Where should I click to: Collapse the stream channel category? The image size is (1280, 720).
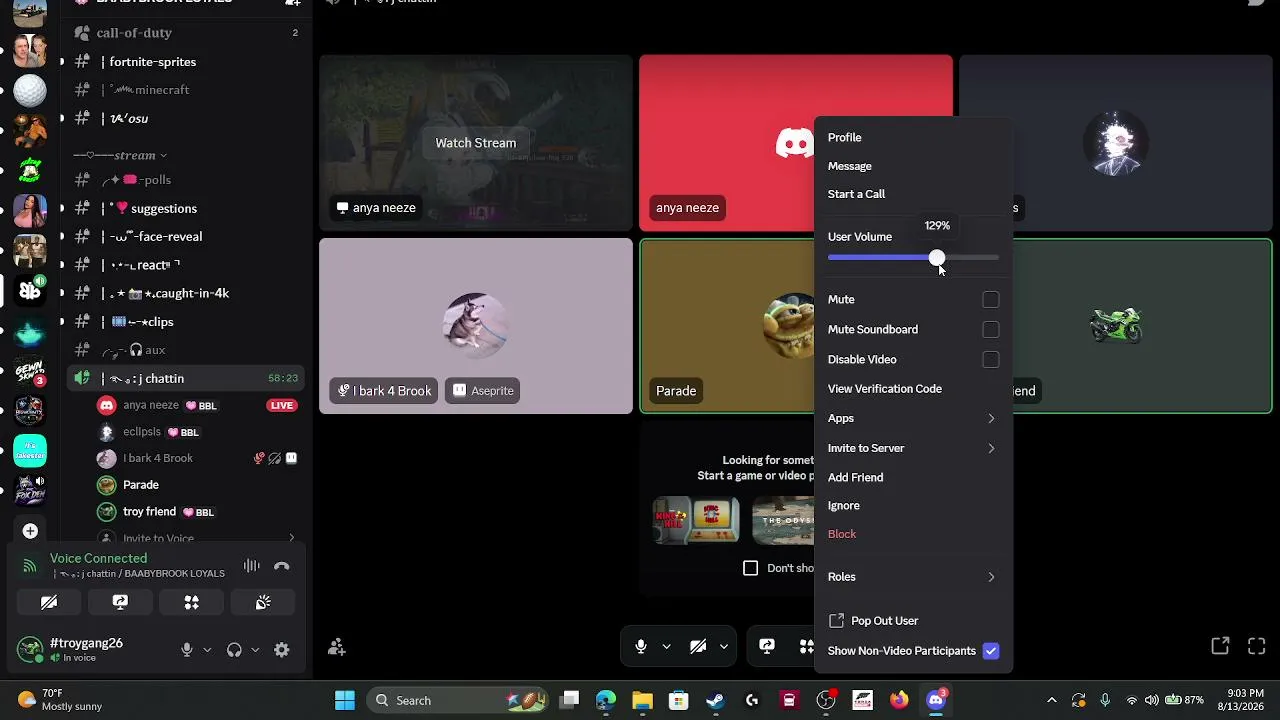click(120, 155)
